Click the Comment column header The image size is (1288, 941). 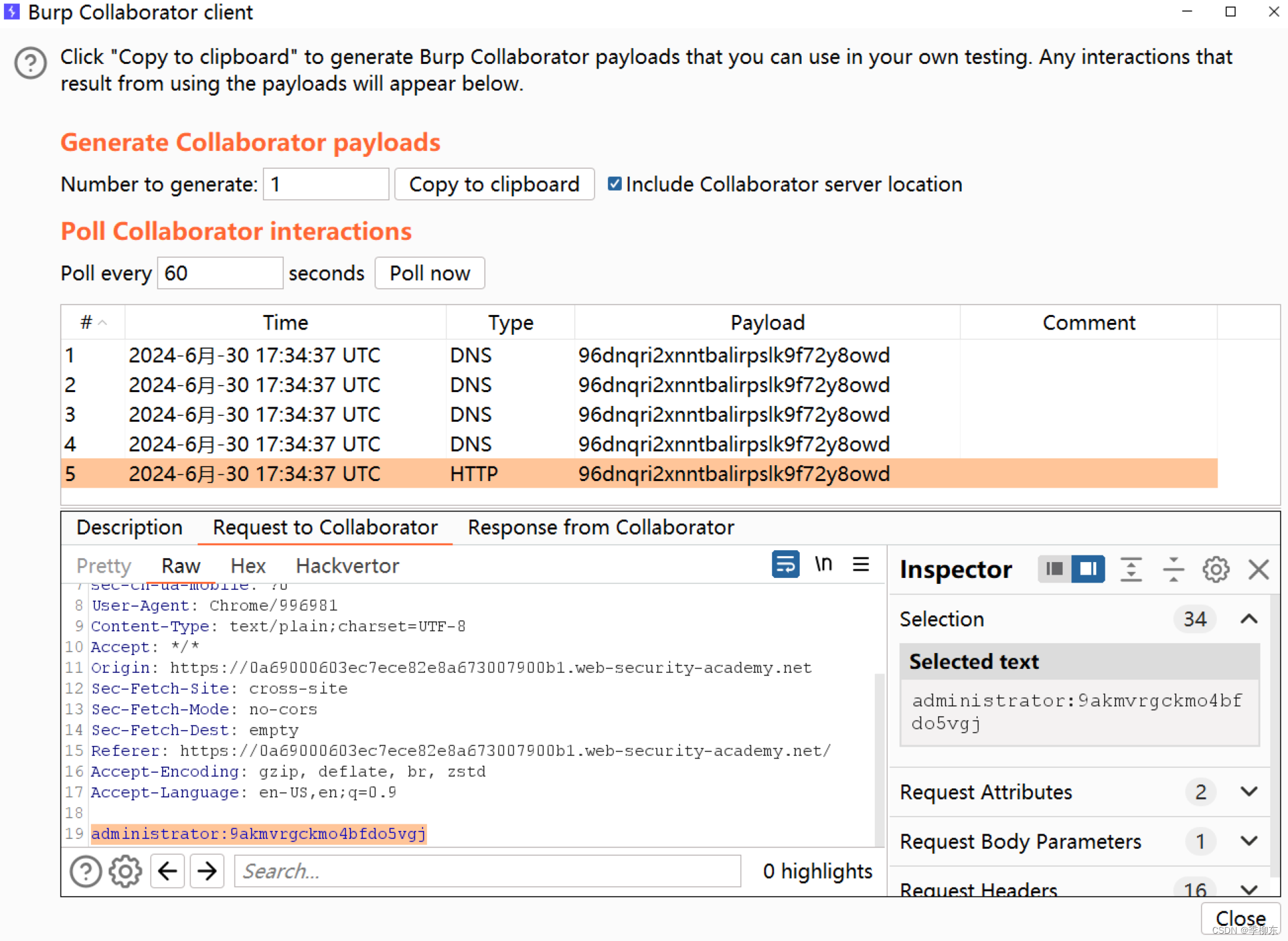[x=1088, y=322]
